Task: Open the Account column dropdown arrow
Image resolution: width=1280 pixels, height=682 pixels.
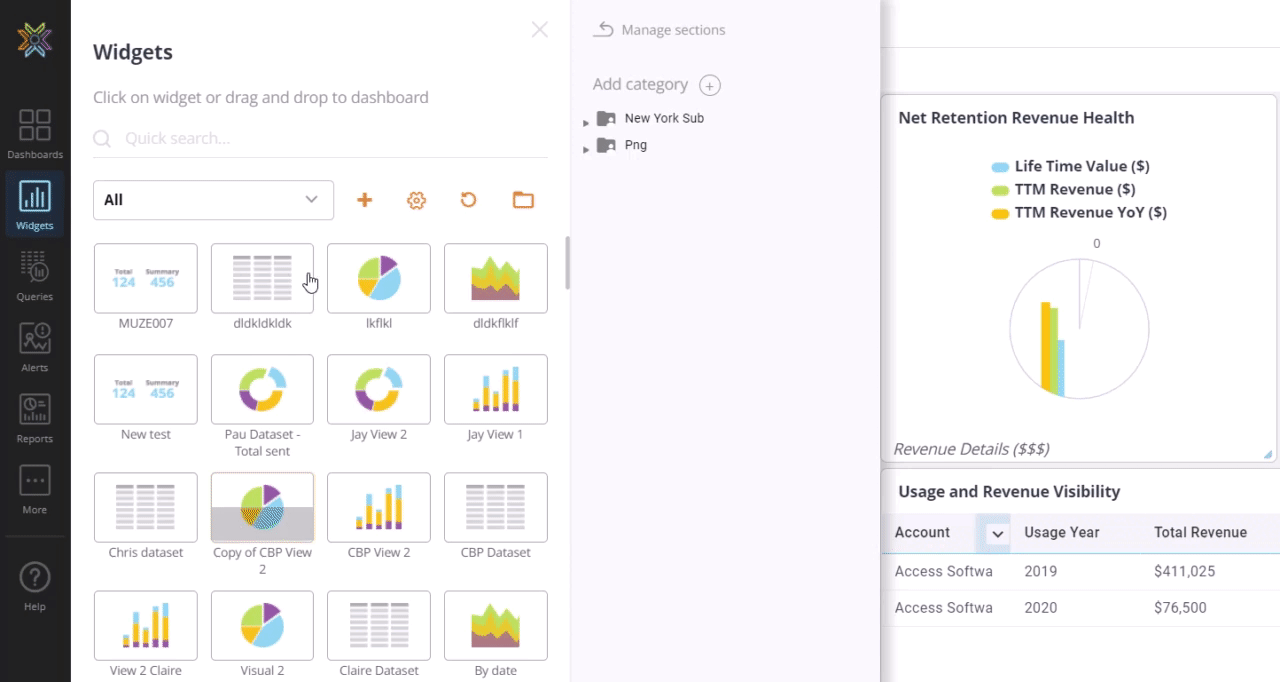Action: pyautogui.click(x=997, y=534)
